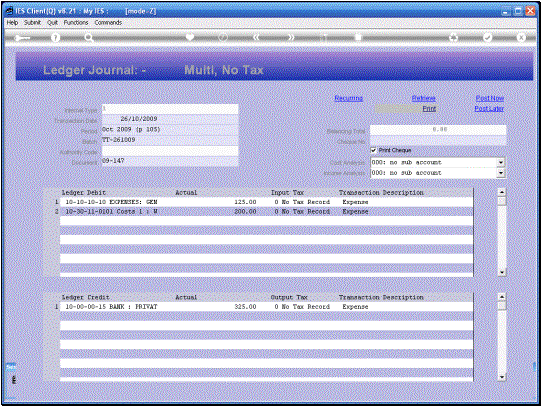Click the shield-shaped toolbar icon
Image resolution: width=541 pixels, height=406 pixels.
click(x=189, y=37)
